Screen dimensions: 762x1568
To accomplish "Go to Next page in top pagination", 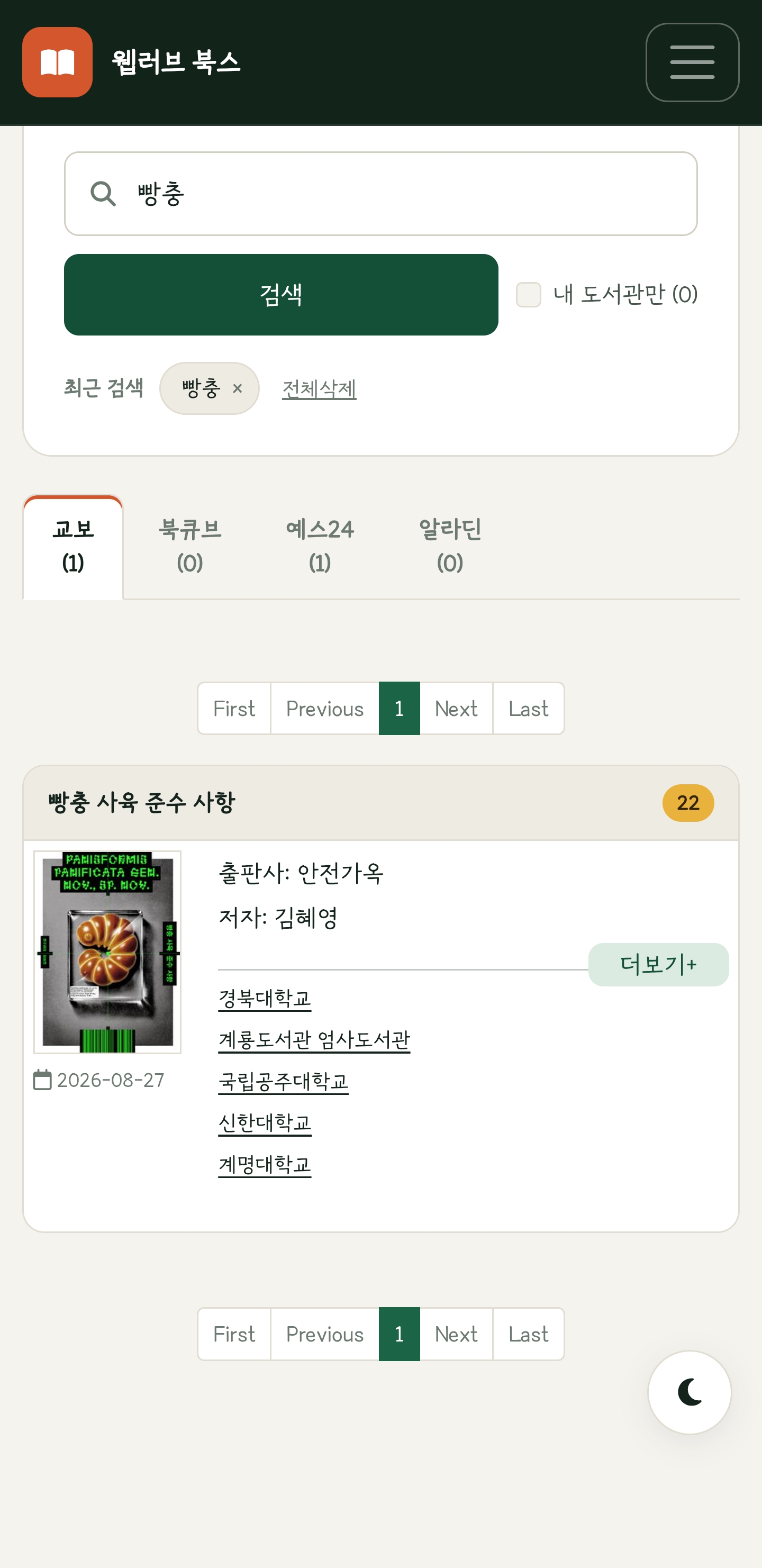I will pos(456,709).
